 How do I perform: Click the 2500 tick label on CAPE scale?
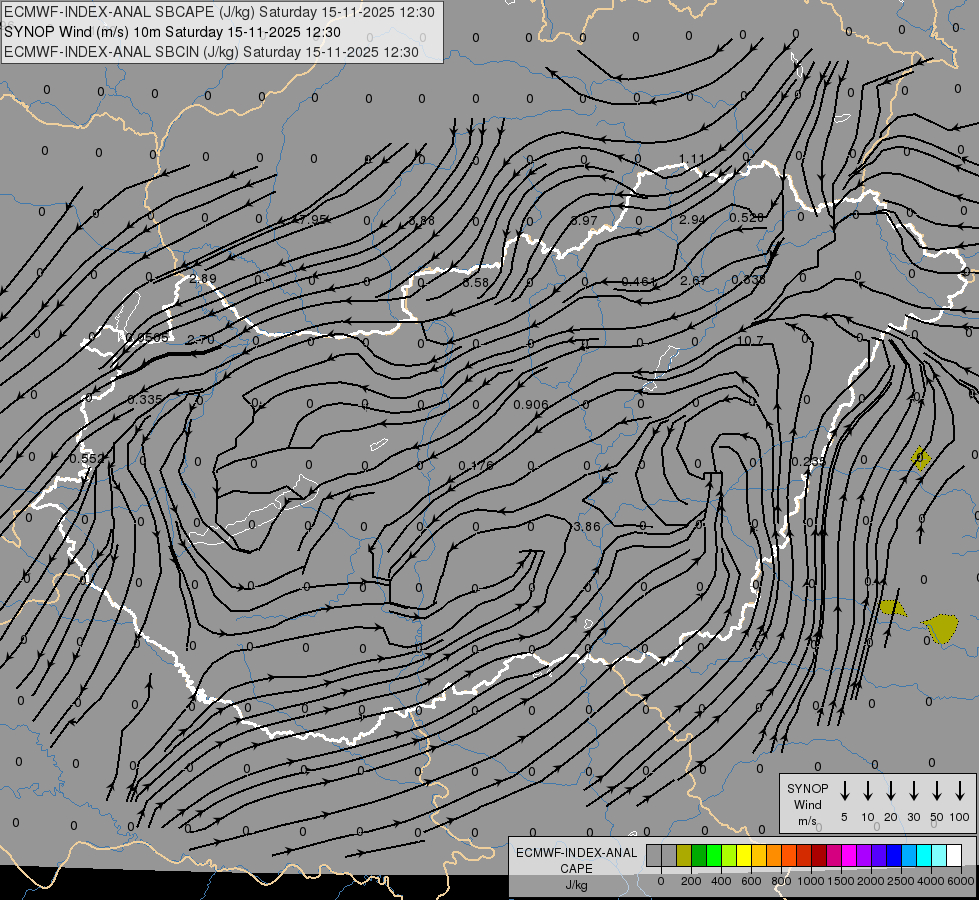click(901, 881)
